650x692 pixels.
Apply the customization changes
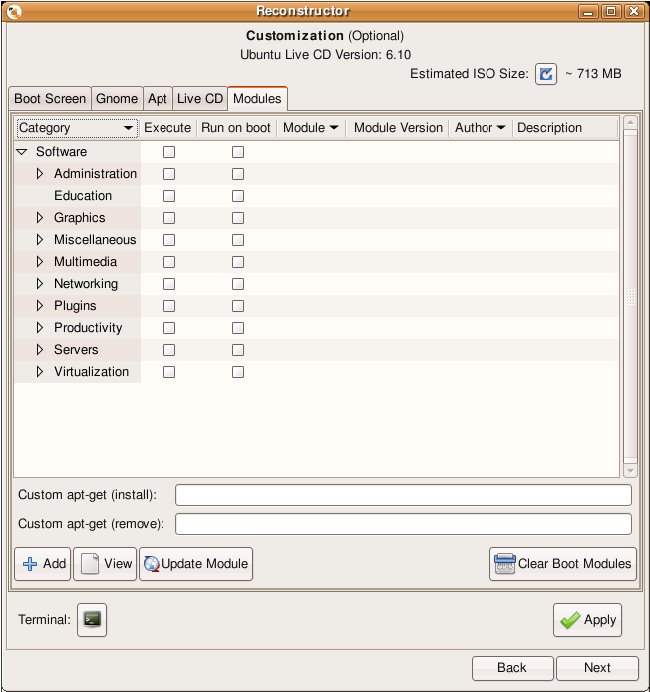[587, 620]
